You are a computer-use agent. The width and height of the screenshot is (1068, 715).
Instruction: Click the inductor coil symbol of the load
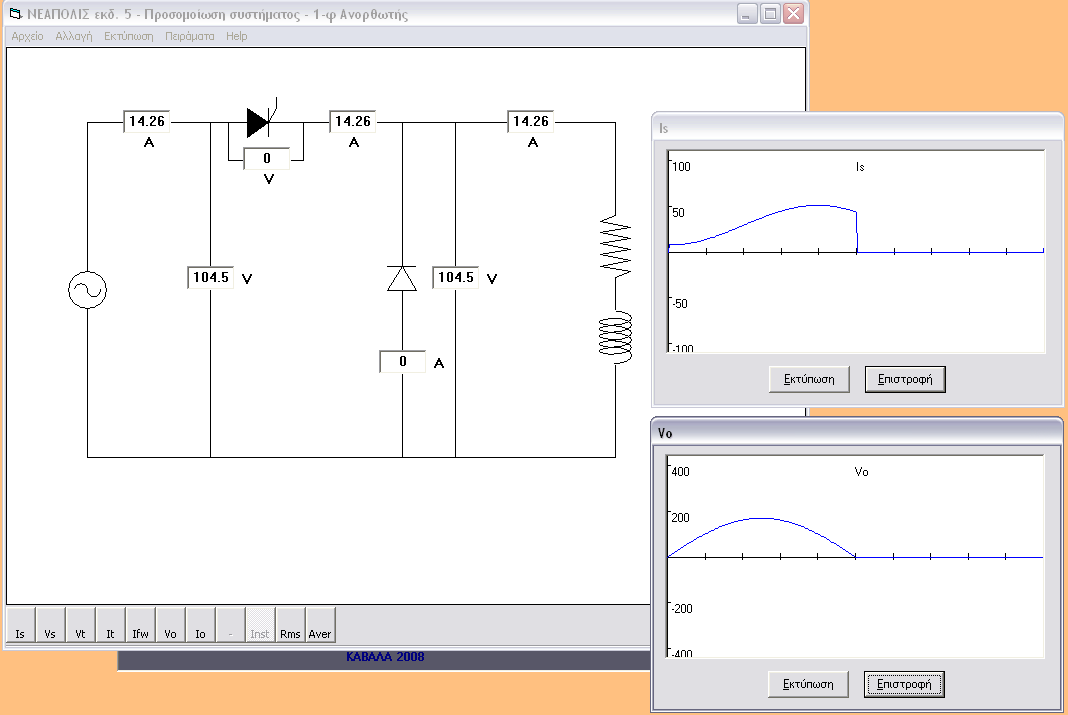click(615, 337)
